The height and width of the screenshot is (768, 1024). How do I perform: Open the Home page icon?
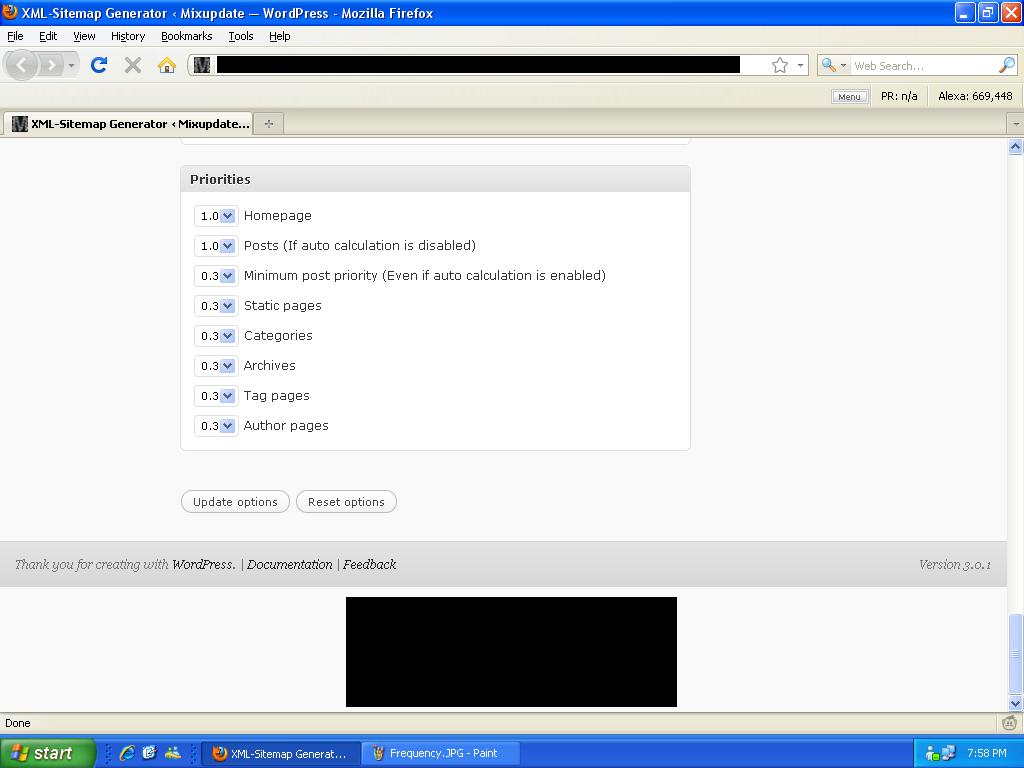(x=167, y=65)
